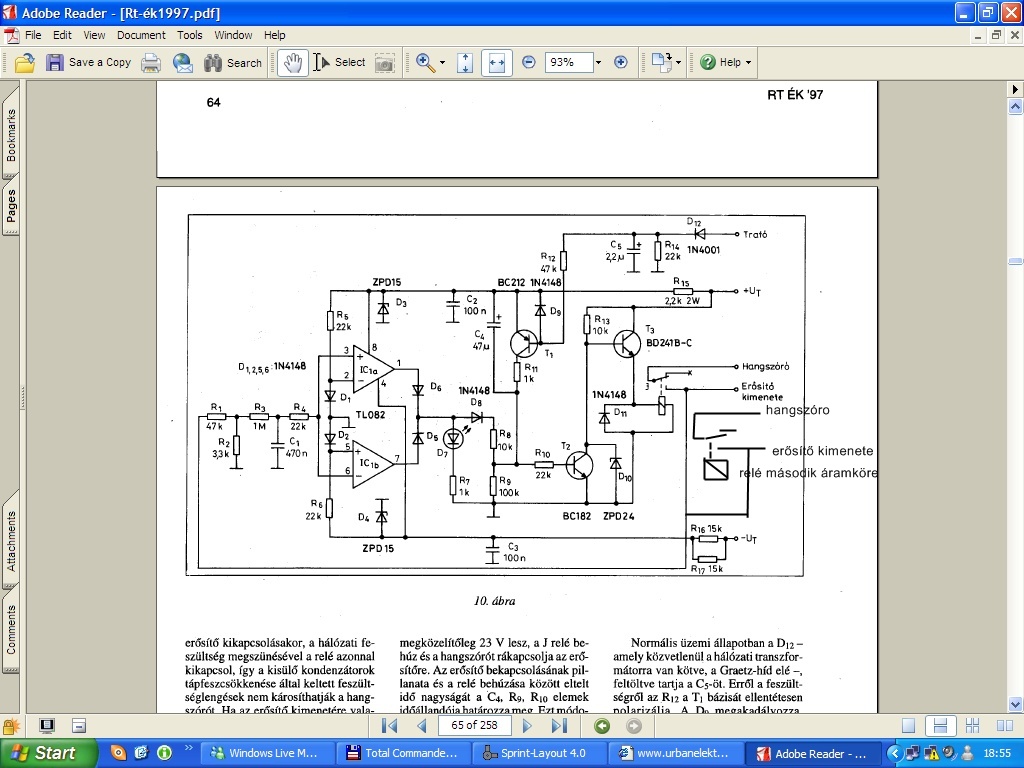Viewport: 1024px width, 768px height.
Task: Click the Fit Width icon
Action: pos(496,63)
